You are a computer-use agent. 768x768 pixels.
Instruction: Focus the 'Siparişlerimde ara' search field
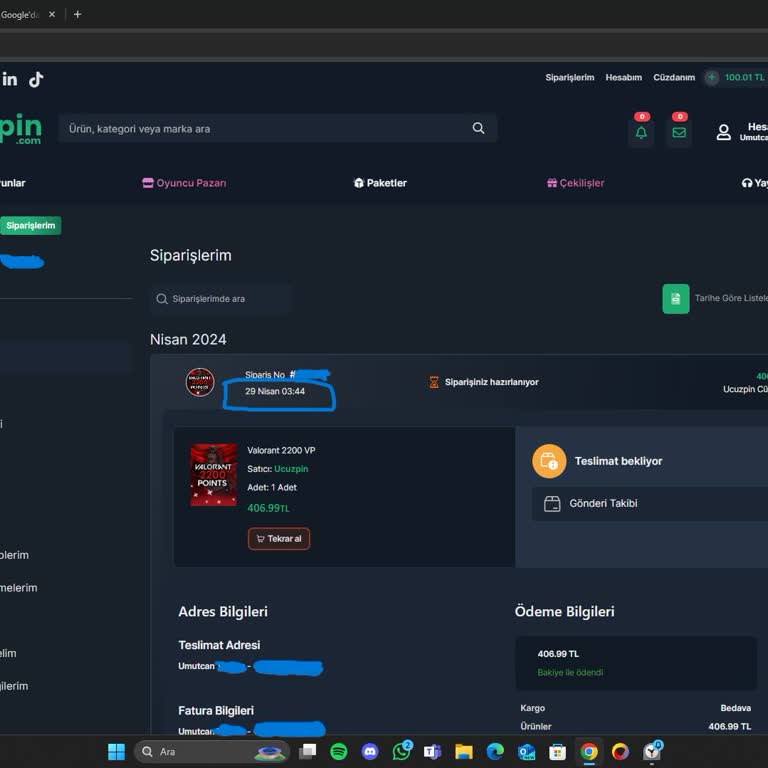coord(225,299)
